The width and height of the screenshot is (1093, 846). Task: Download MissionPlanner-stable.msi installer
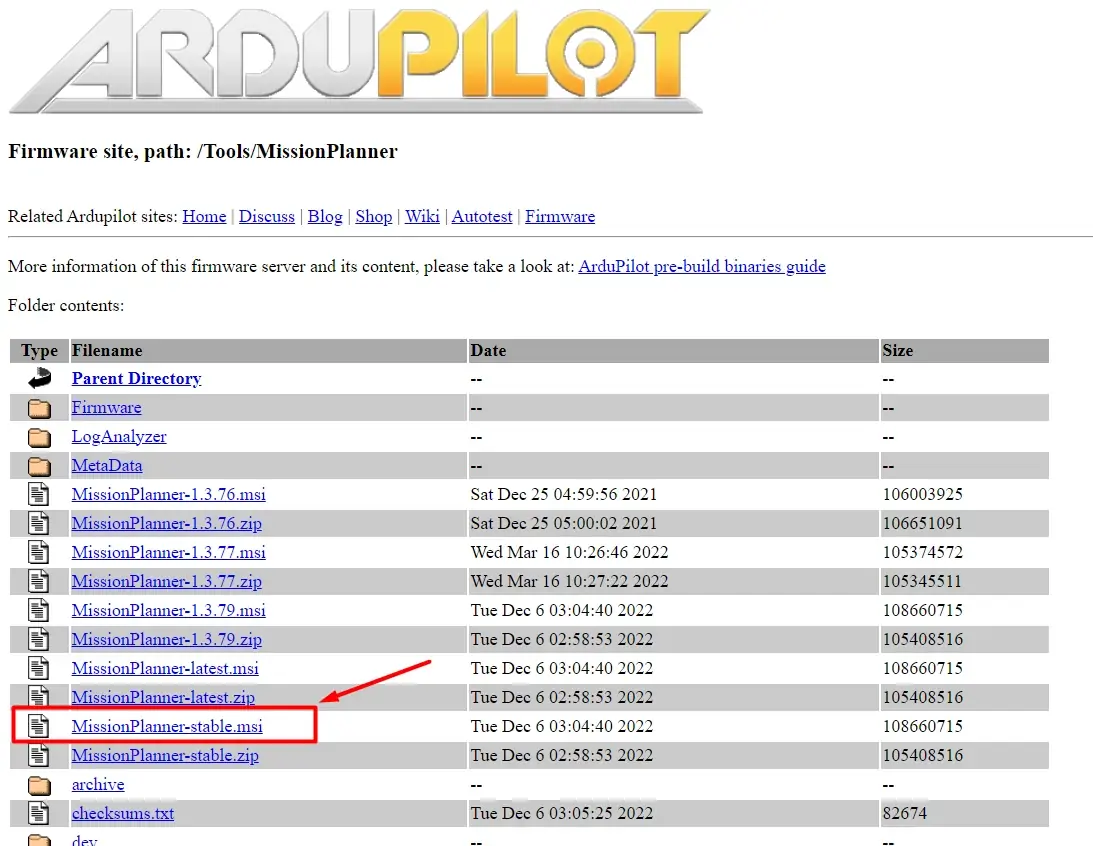(x=167, y=726)
